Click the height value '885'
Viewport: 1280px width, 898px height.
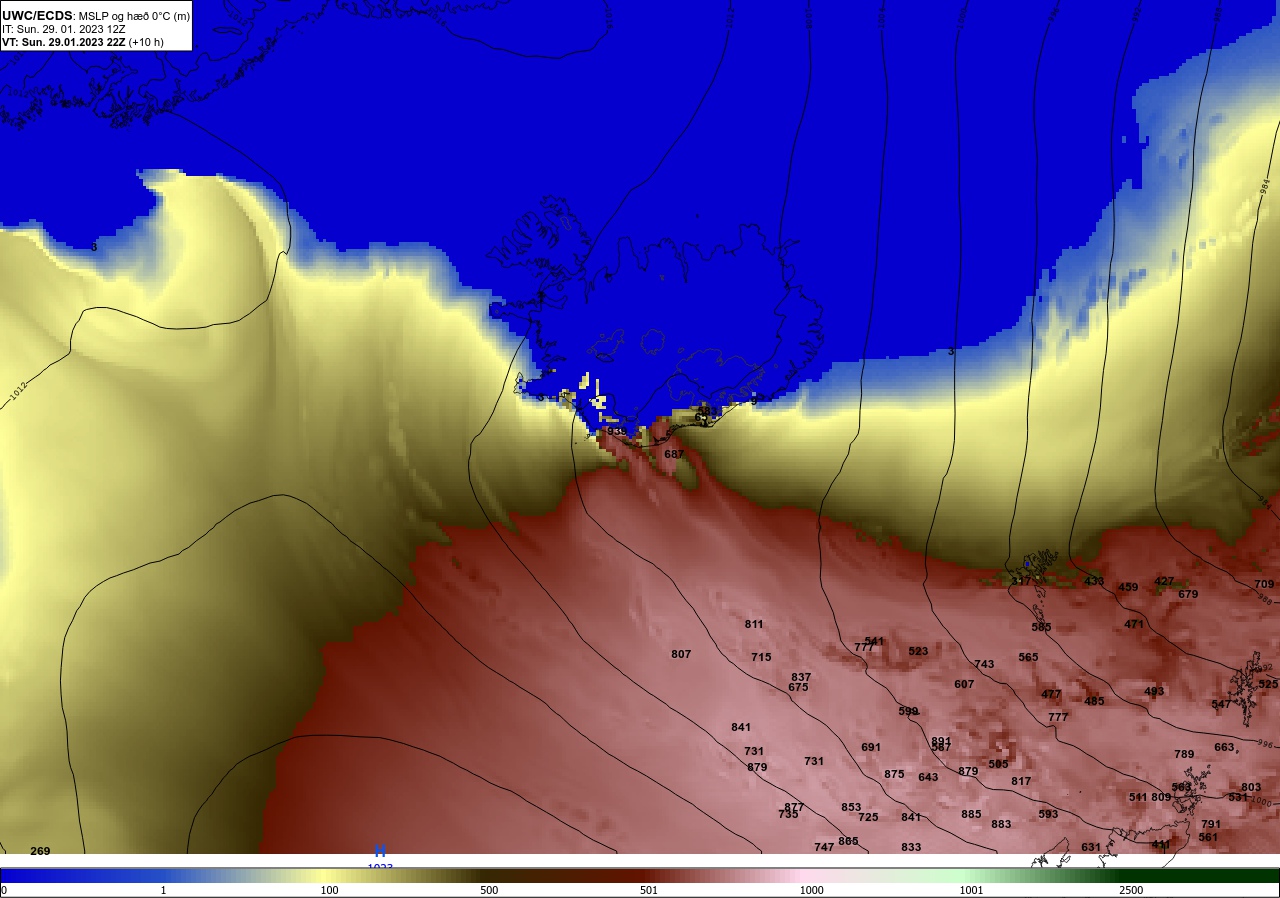pos(971,814)
